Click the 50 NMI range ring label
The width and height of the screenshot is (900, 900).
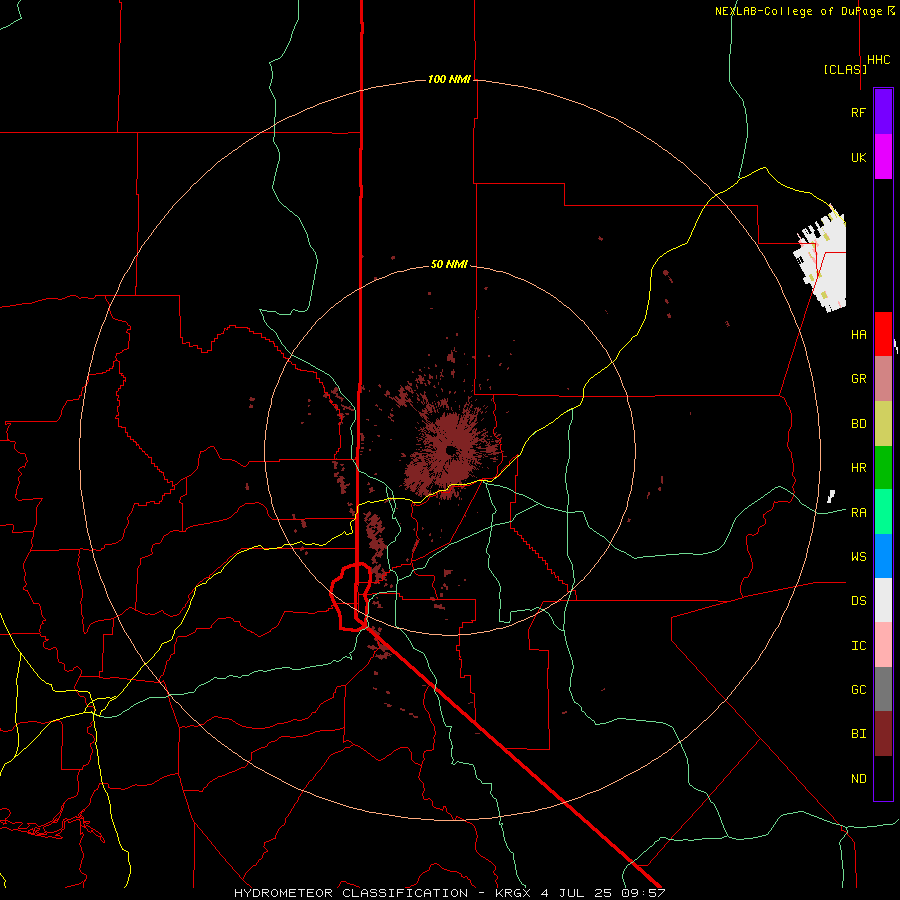pyautogui.click(x=449, y=264)
